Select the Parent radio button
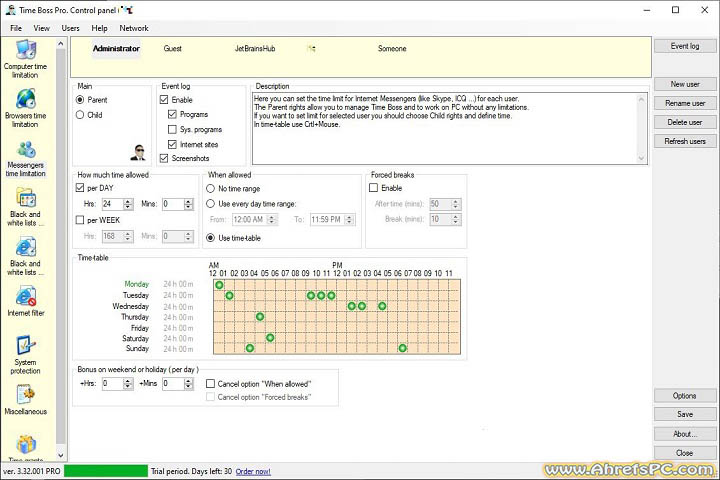 (80, 100)
